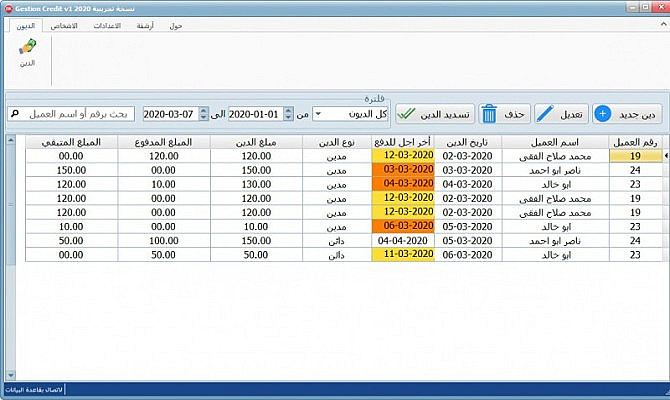Click the الى end date field 2020-03-07
The width and height of the screenshot is (670, 400).
coord(170,114)
